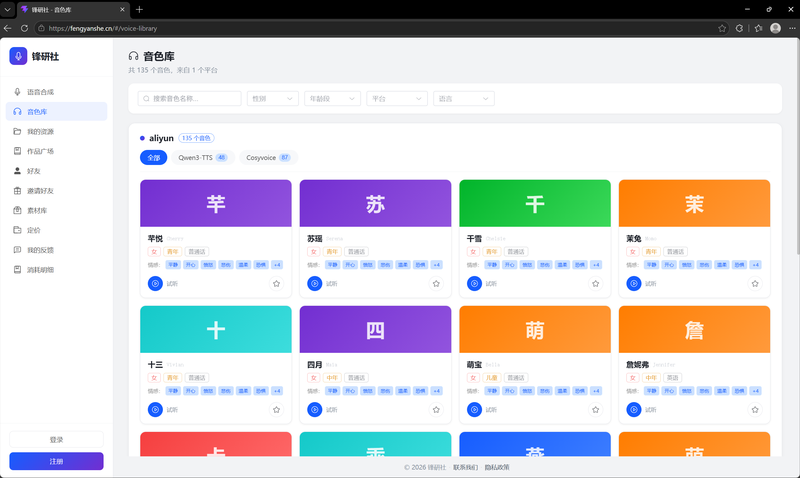Favorite the 茉兔 voice with its star
800x478 pixels.
point(755,283)
